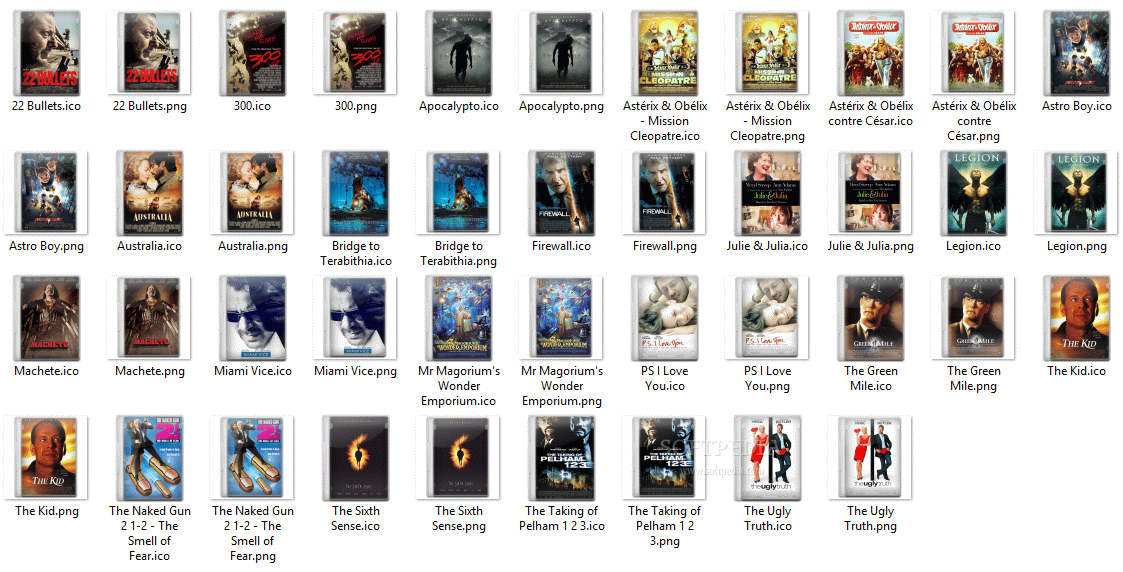The width and height of the screenshot is (1123, 572).
Task: Select the Apocalypto.png icon
Action: click(562, 53)
